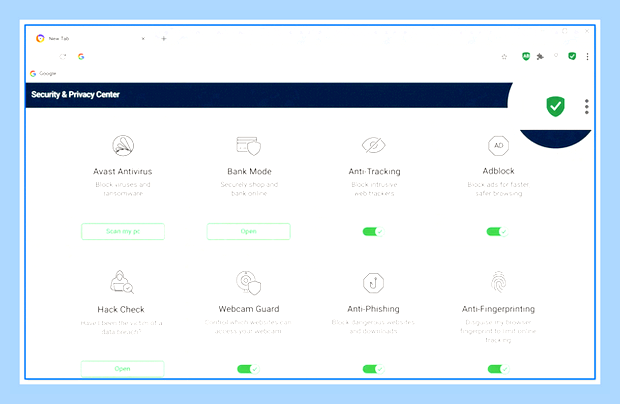Close the New Tab tab
This screenshot has height=404, width=620.
click(x=143, y=38)
